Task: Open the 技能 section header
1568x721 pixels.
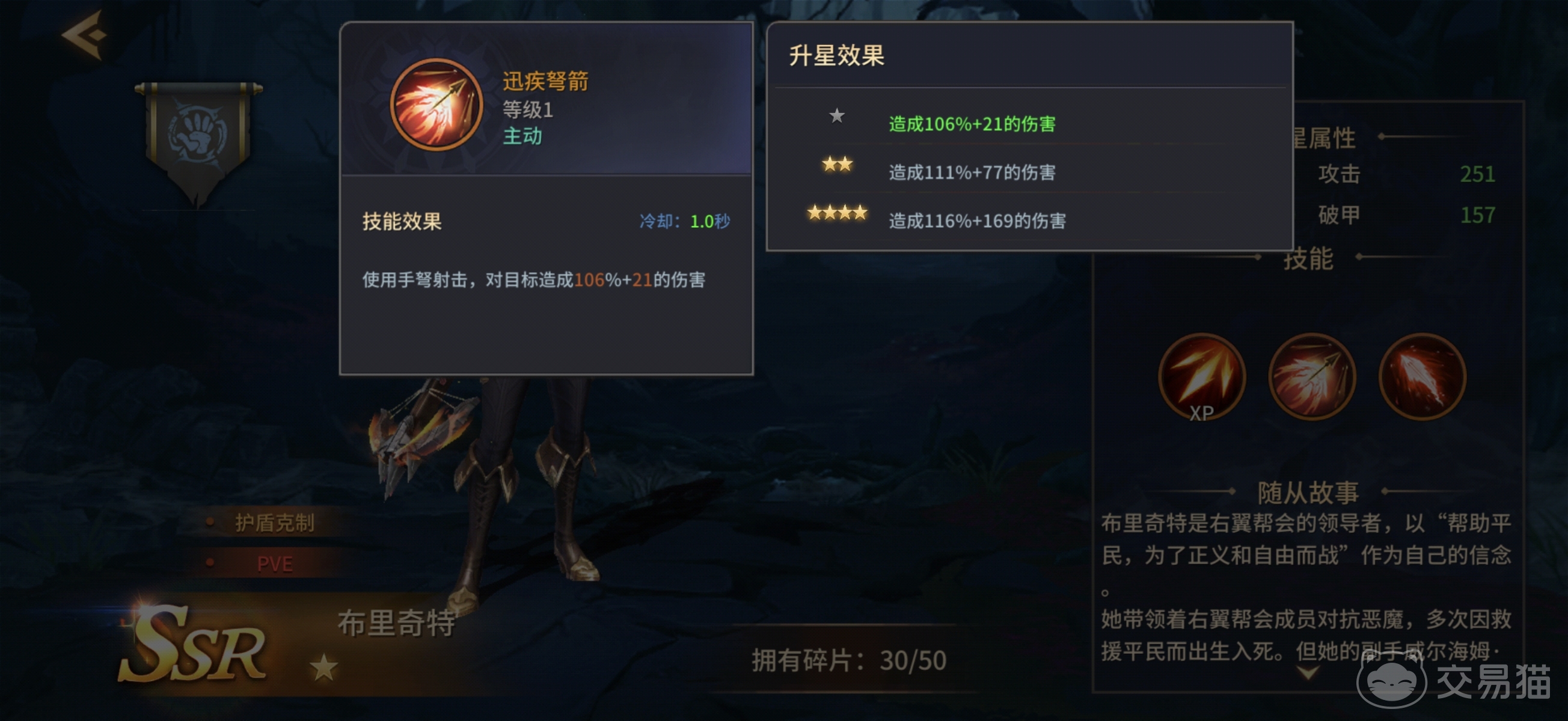Action: pyautogui.click(x=1308, y=259)
